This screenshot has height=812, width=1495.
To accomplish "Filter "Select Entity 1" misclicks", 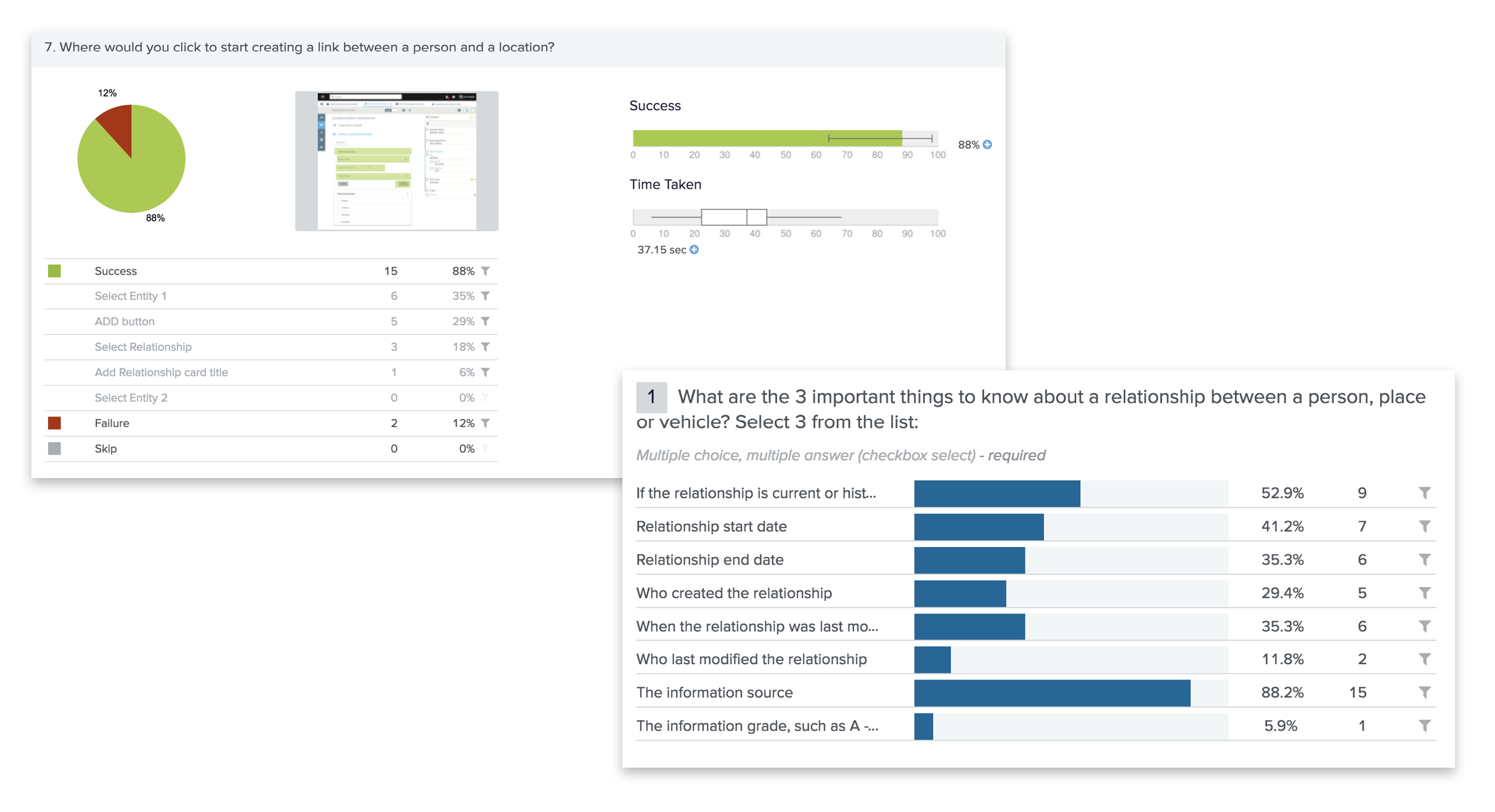I will (x=486, y=296).
